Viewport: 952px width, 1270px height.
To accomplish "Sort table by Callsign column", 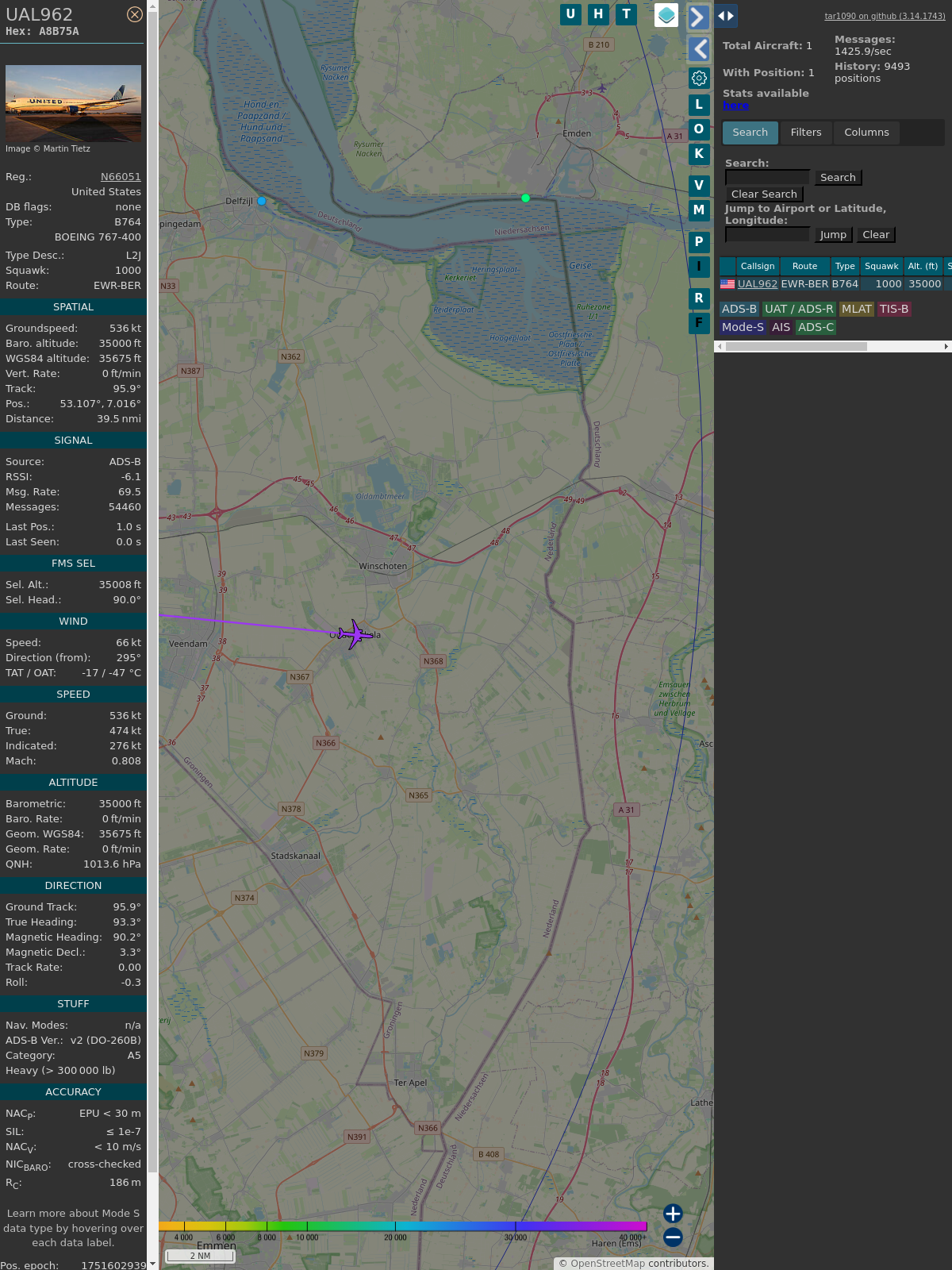I will (x=758, y=266).
